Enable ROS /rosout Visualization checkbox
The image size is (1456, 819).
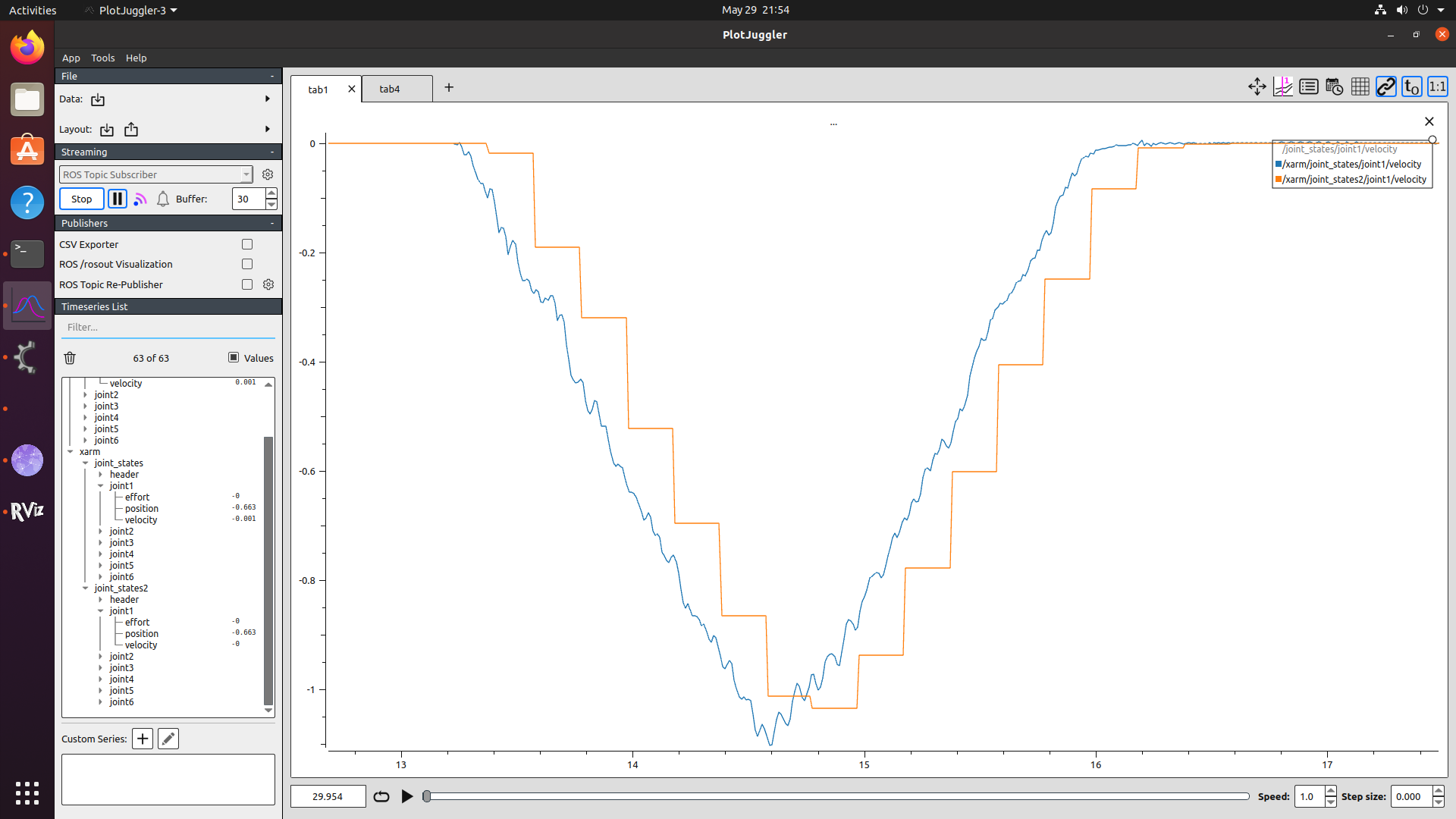point(247,264)
